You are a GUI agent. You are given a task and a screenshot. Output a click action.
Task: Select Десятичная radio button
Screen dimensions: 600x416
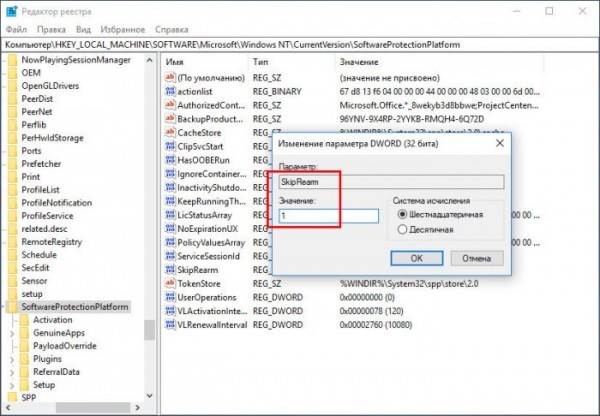click(x=402, y=230)
